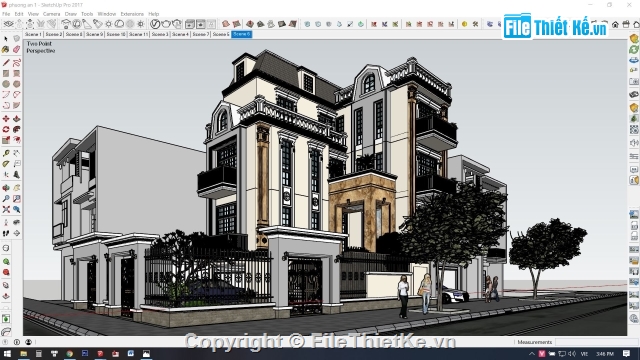640x360 pixels.
Task: Select the 2 Point Arc tool
Action: pos(16,94)
